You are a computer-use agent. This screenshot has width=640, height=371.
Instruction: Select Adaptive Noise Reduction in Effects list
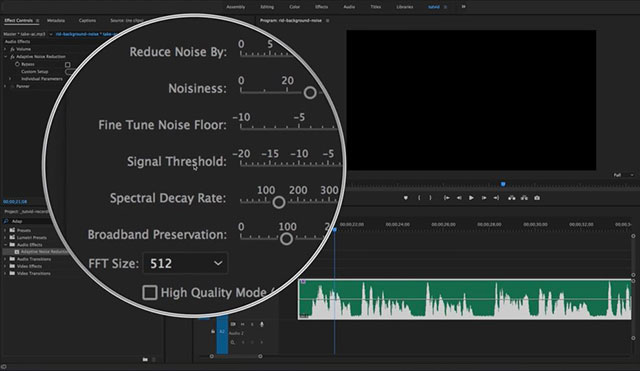coord(44,252)
